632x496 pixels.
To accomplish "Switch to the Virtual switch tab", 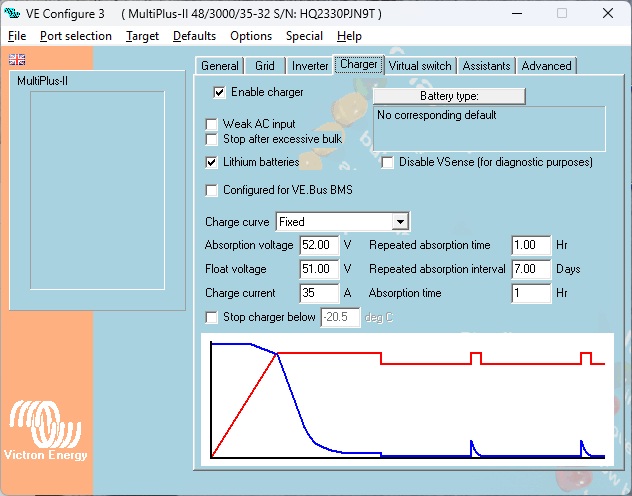I will point(420,66).
